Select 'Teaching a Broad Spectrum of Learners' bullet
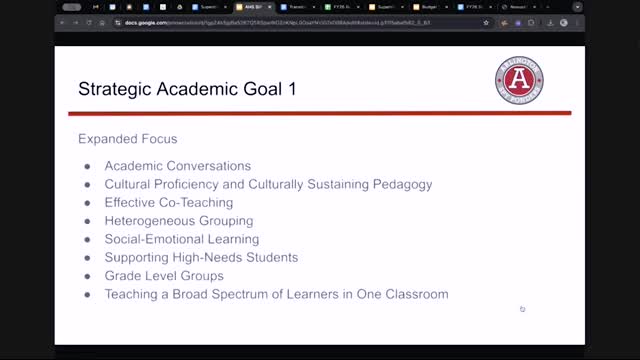 [276, 294]
